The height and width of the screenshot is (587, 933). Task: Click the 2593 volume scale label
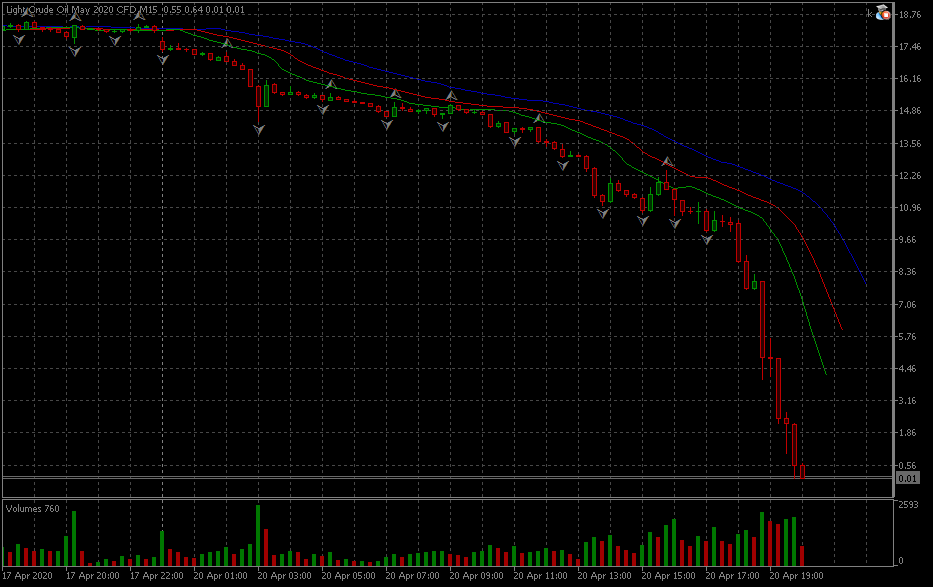[x=908, y=506]
